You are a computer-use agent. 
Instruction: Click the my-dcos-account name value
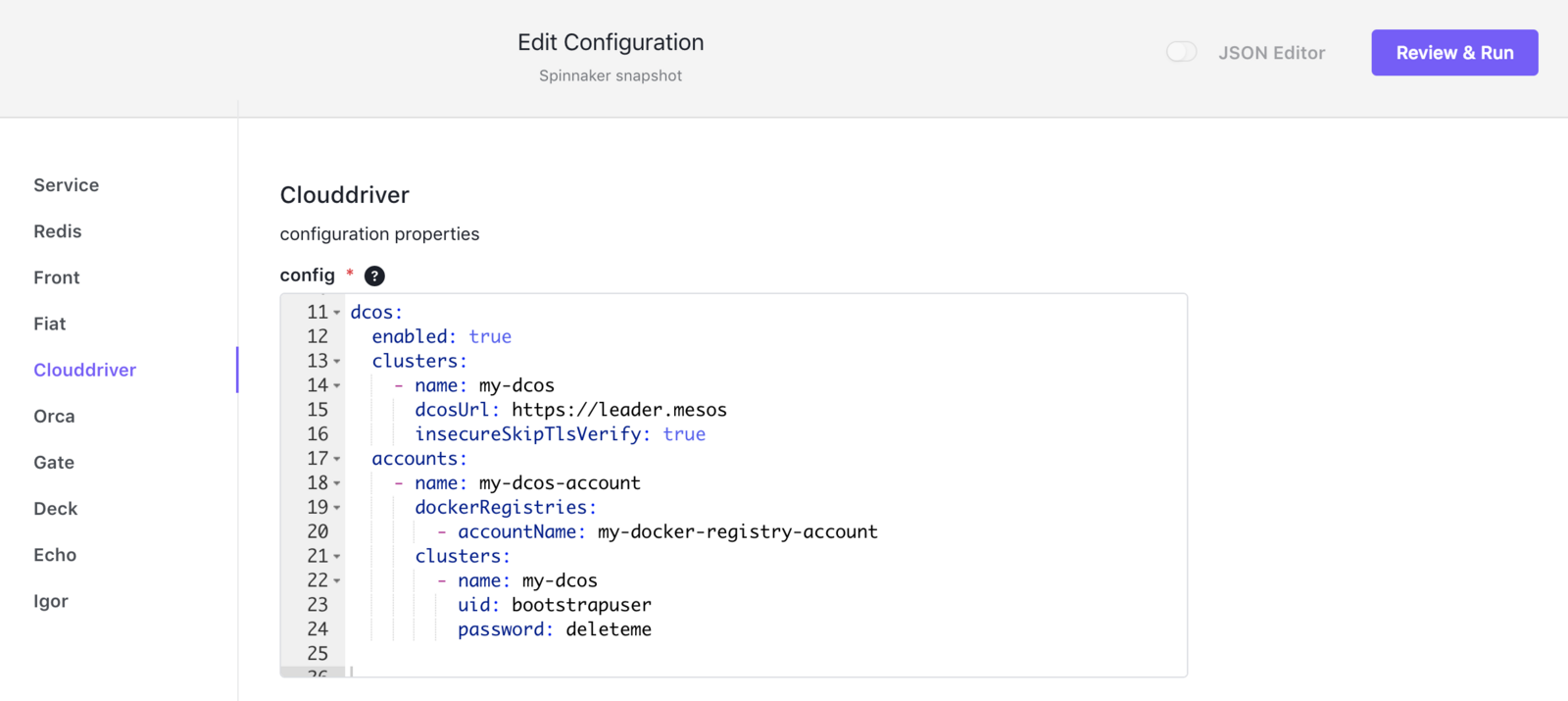tap(560, 483)
